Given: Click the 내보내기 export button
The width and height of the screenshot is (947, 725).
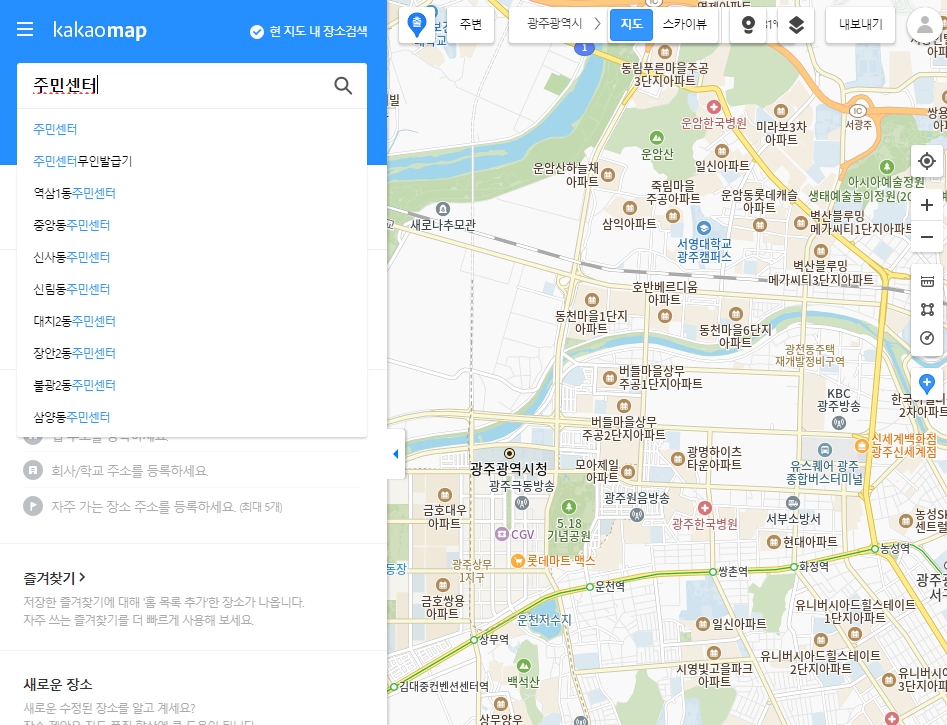Looking at the screenshot, I should (859, 25).
